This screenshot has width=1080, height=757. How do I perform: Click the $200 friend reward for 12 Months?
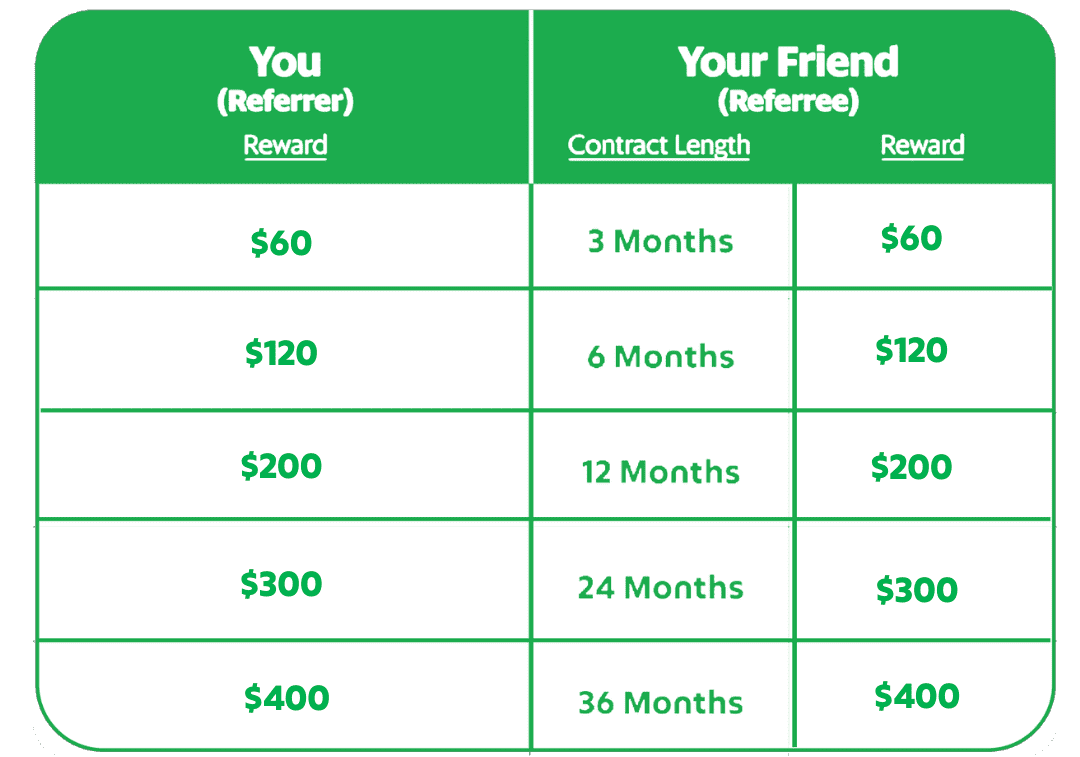click(x=911, y=468)
